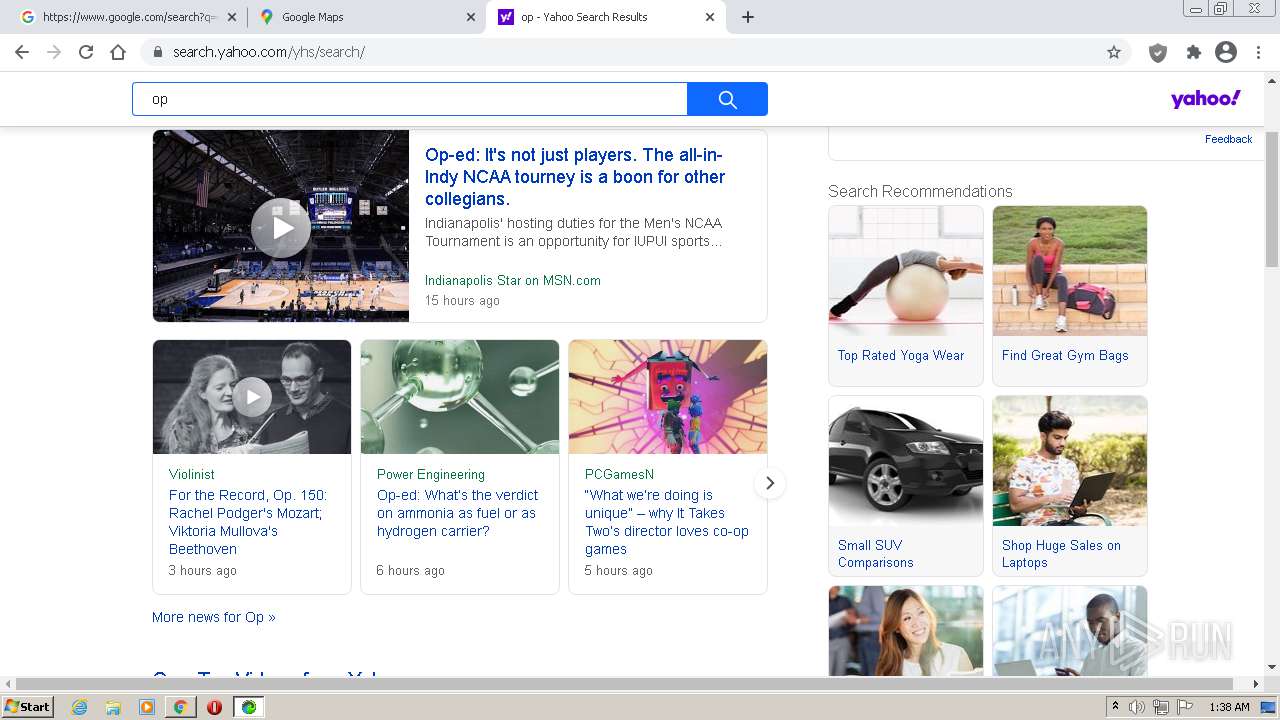Click the horizontal scrollbar right arrow
Image resolution: width=1280 pixels, height=720 pixels.
[x=1257, y=684]
